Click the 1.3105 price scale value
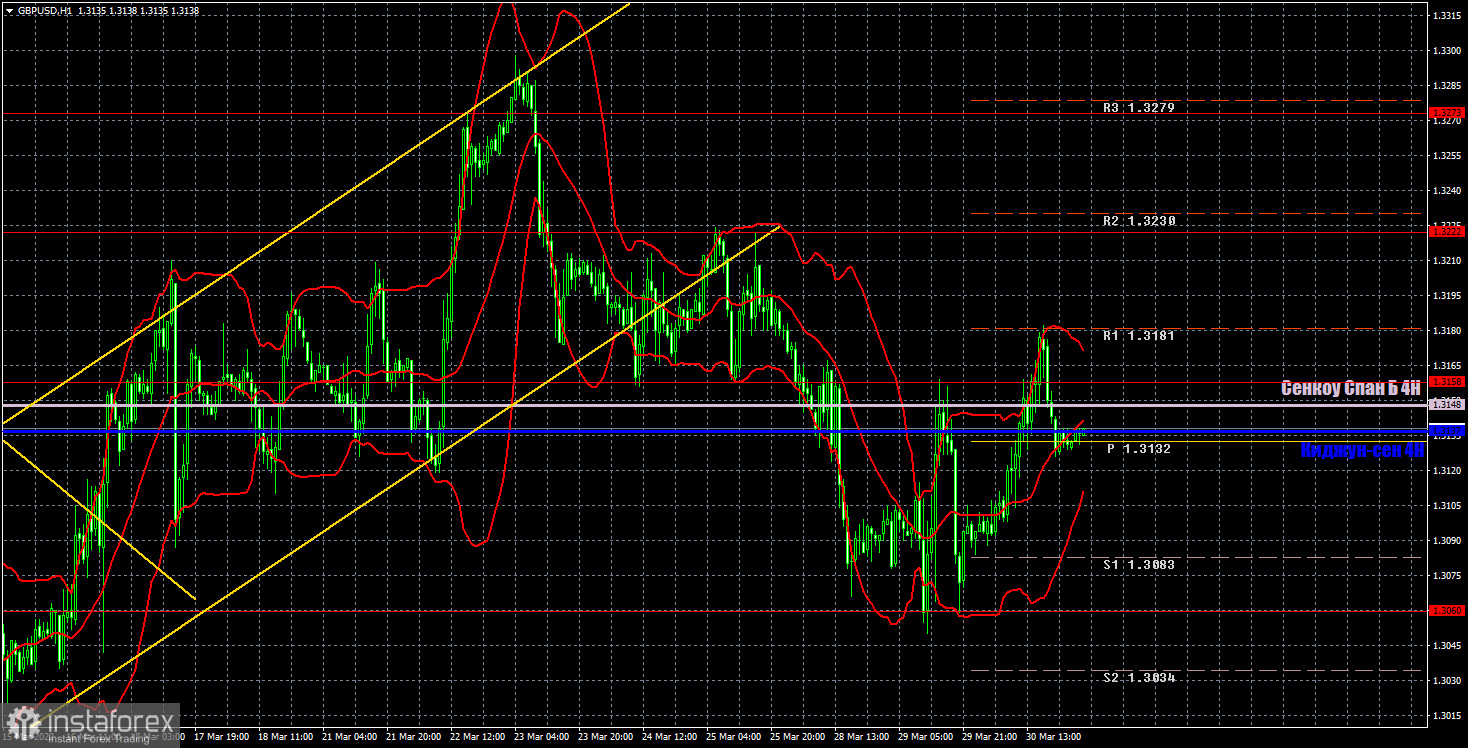 [x=1447, y=506]
